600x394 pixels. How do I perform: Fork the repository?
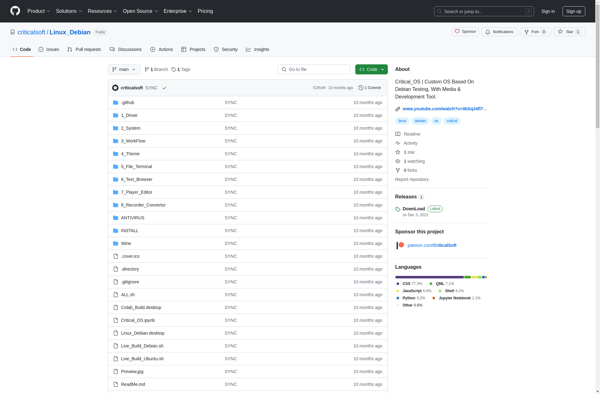(x=535, y=32)
